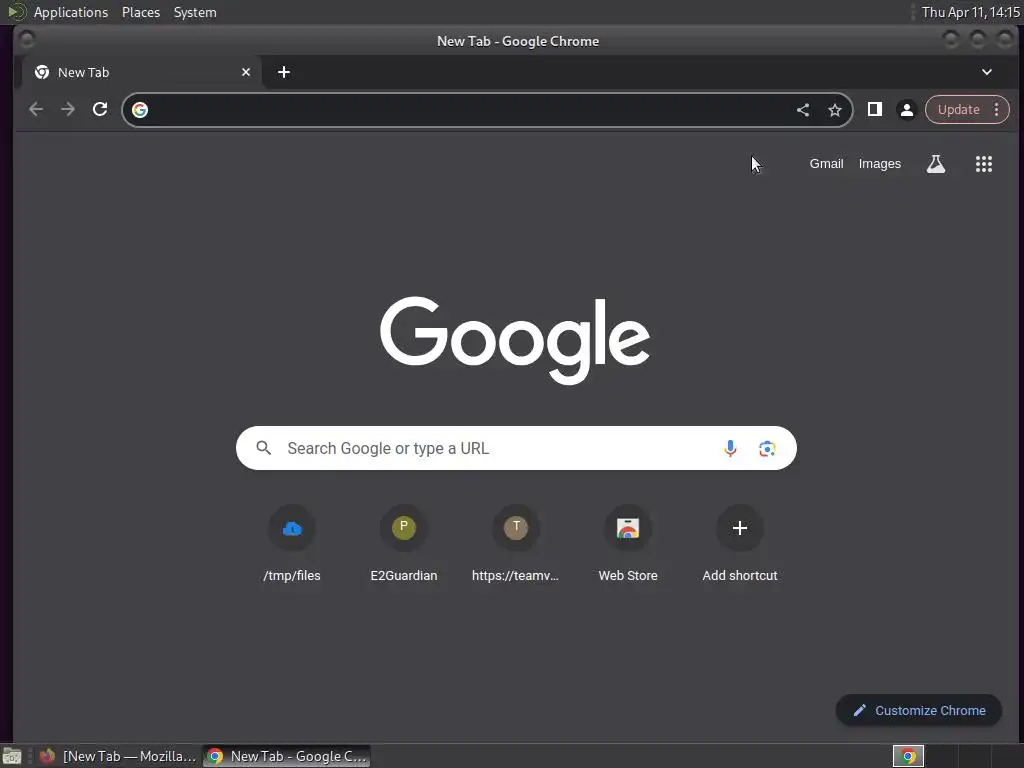This screenshot has width=1024, height=768.
Task: Open the Google apps grid
Action: (x=984, y=164)
